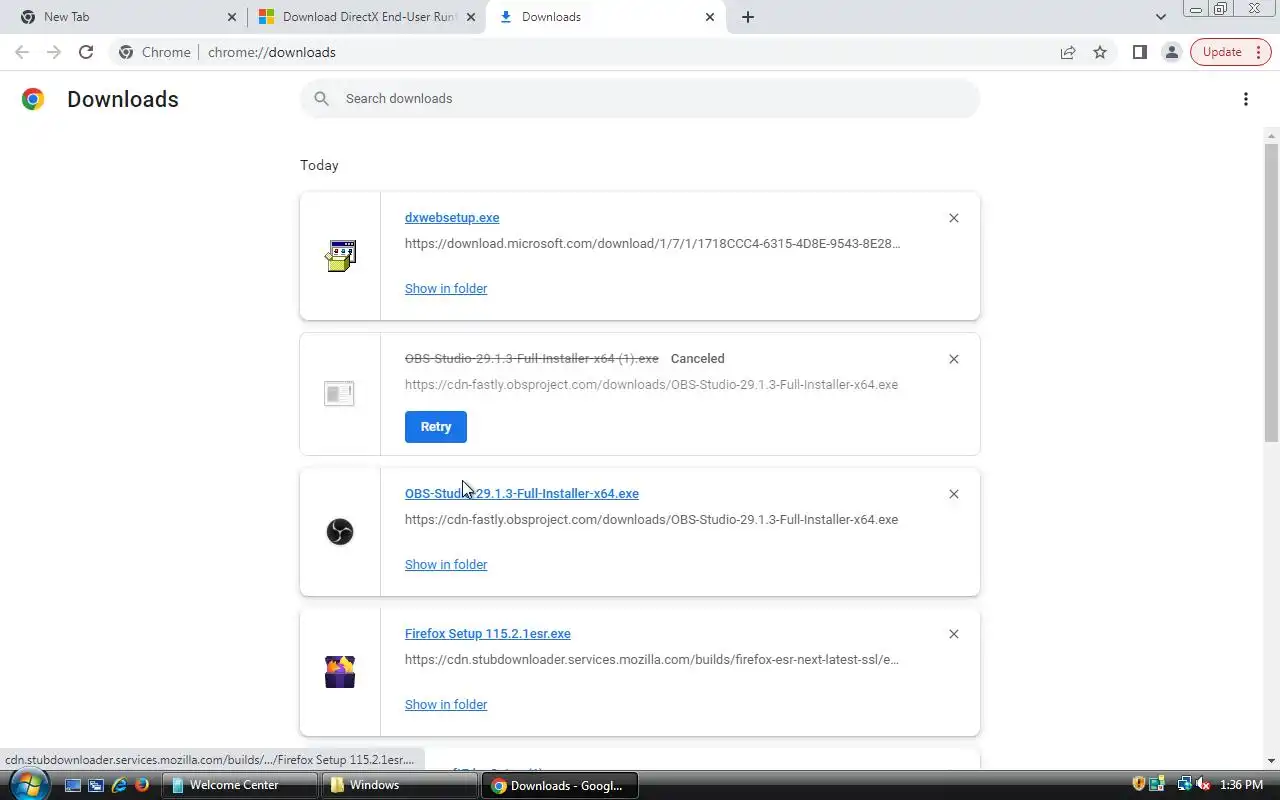The width and height of the screenshot is (1280, 800).
Task: Remove the Firefox Setup 115.2.1esr.exe entry
Action: pos(953,634)
